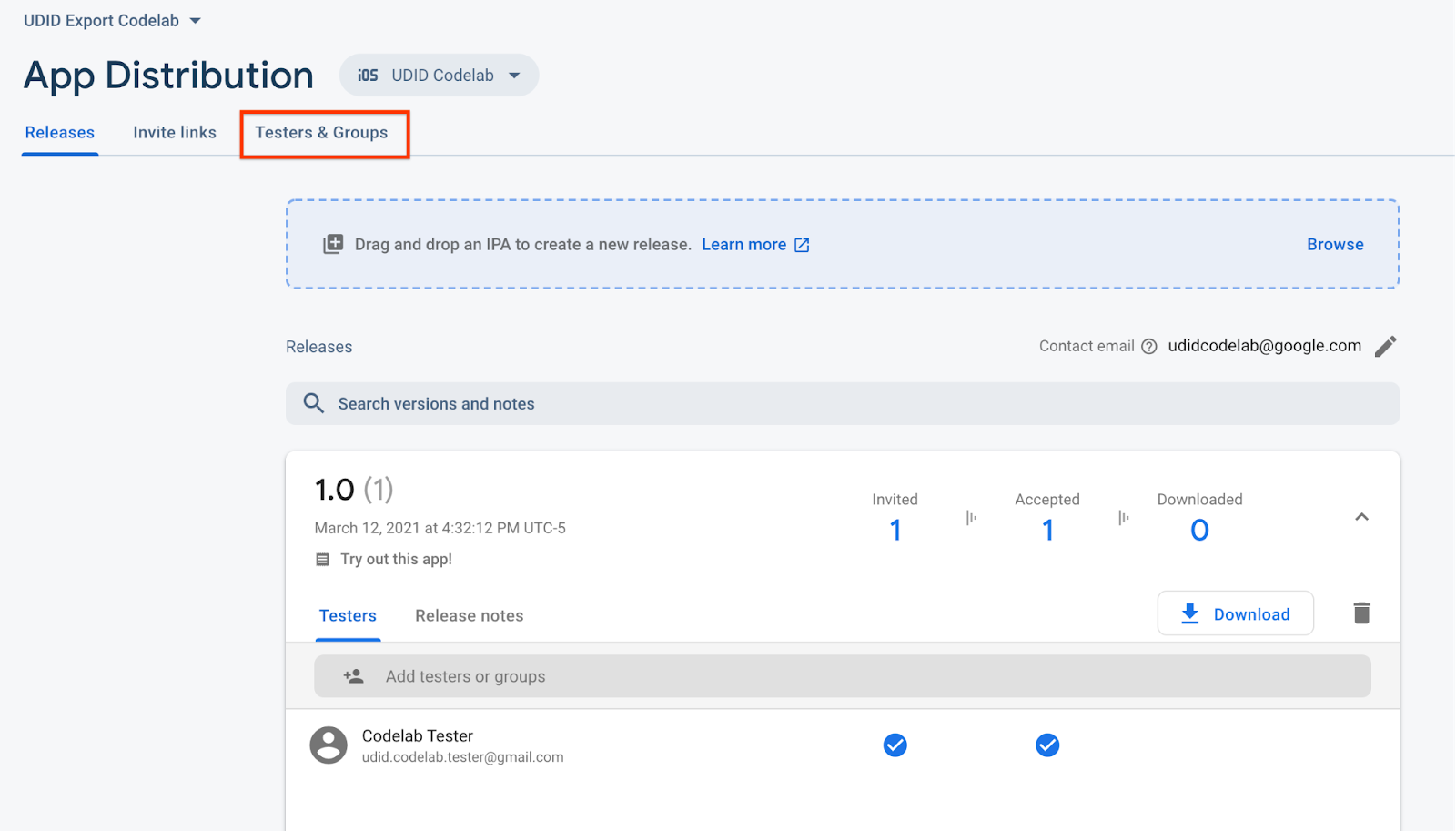Open the Invite links tab
The width and height of the screenshot is (1456, 831).
(175, 133)
